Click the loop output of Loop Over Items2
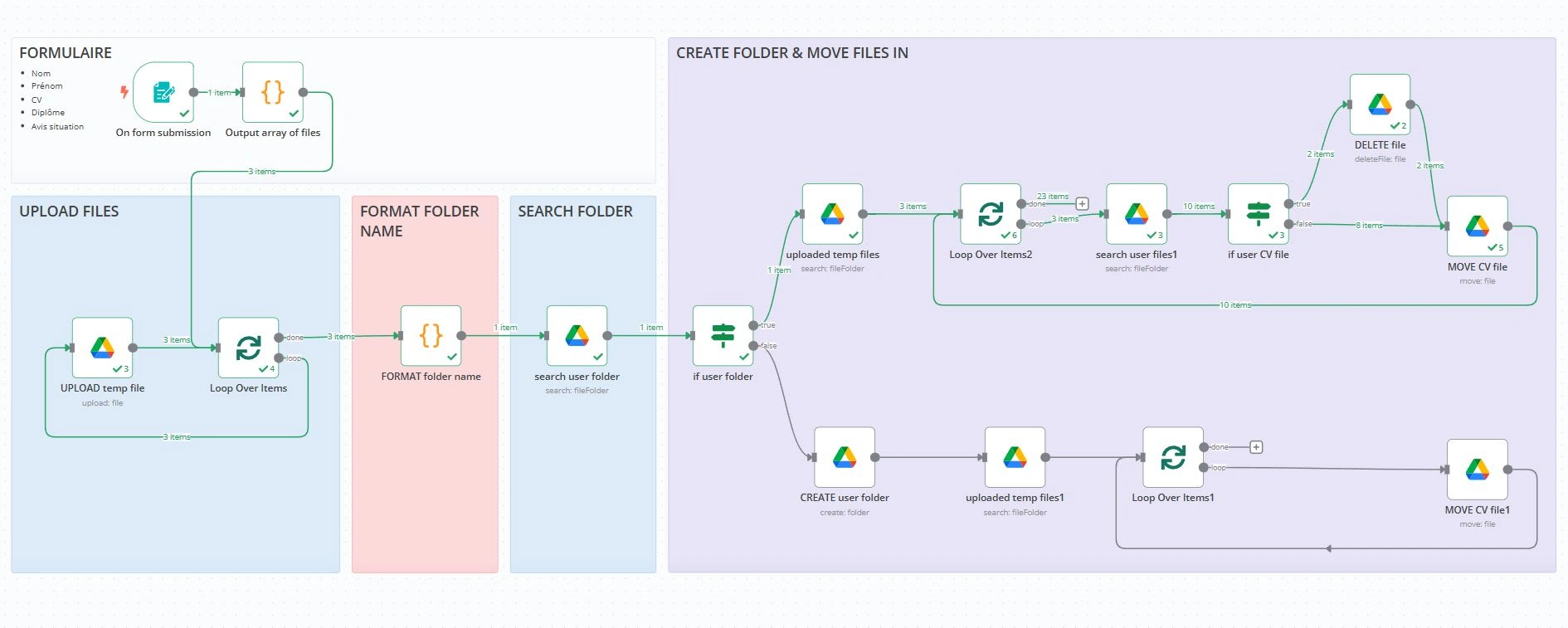This screenshot has width=1568, height=628. (x=1020, y=224)
